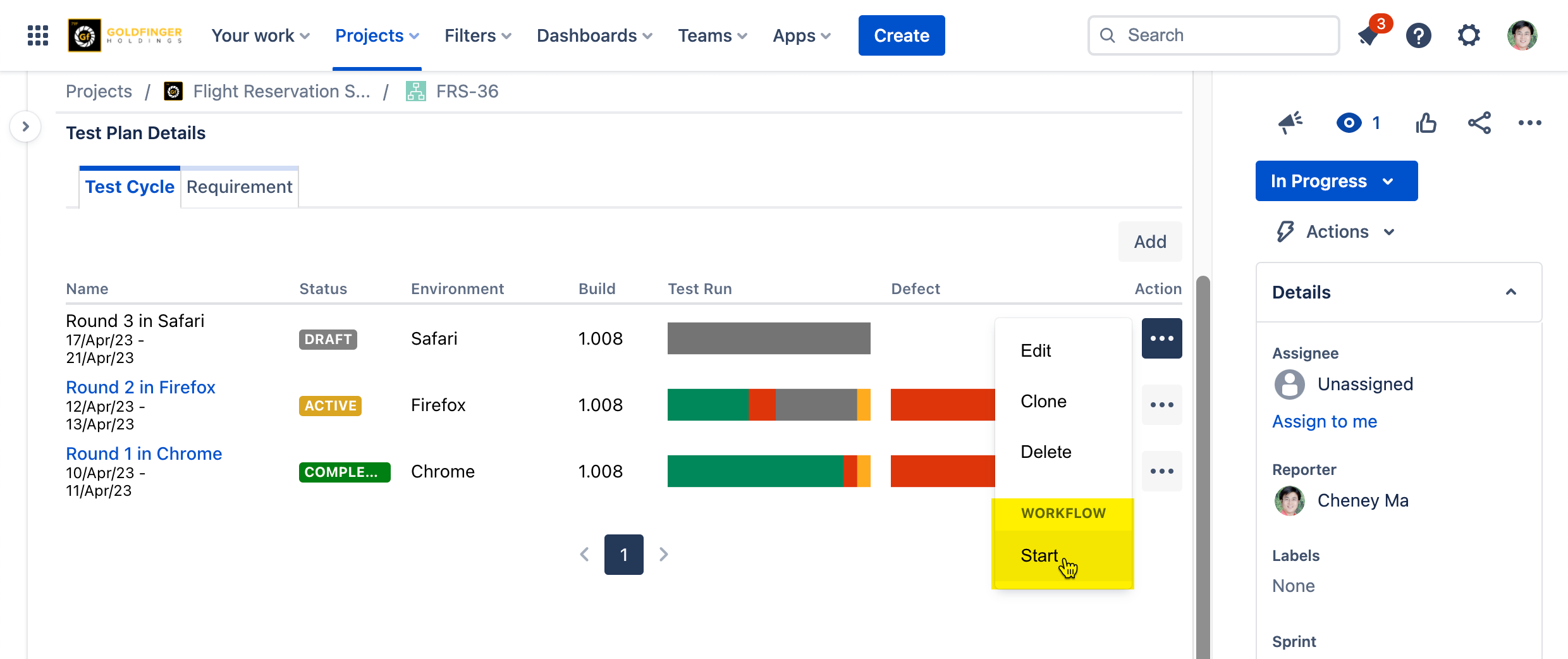Screen dimensions: 1568x659
Task: Open the help question mark icon
Action: pyautogui.click(x=1418, y=35)
